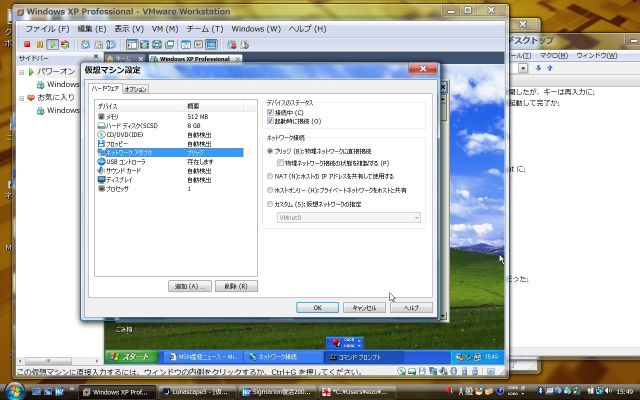Click the OK button
This screenshot has height=400, width=640.
click(x=318, y=308)
